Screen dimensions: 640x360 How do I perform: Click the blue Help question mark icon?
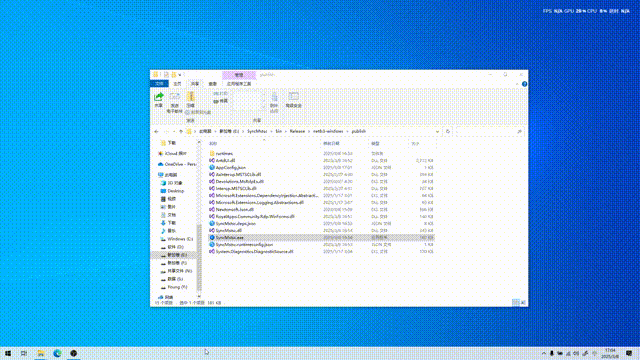pos(524,84)
